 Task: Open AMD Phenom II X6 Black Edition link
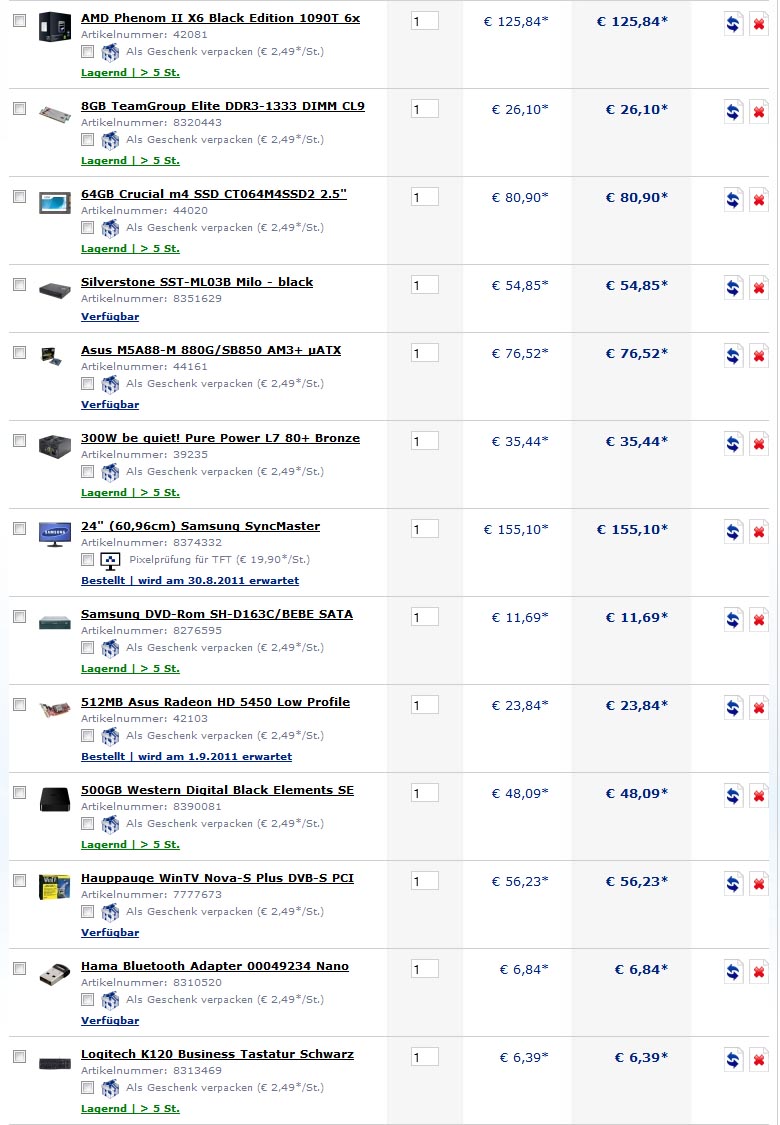pyautogui.click(x=220, y=18)
